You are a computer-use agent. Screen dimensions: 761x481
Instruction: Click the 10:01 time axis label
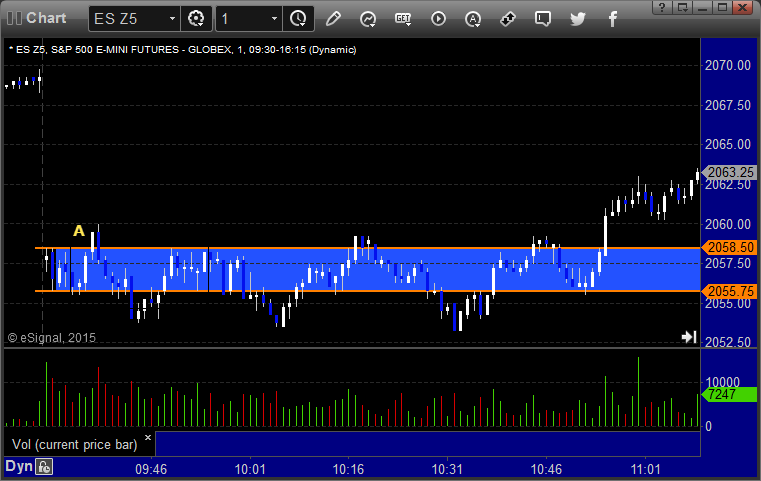coord(250,469)
